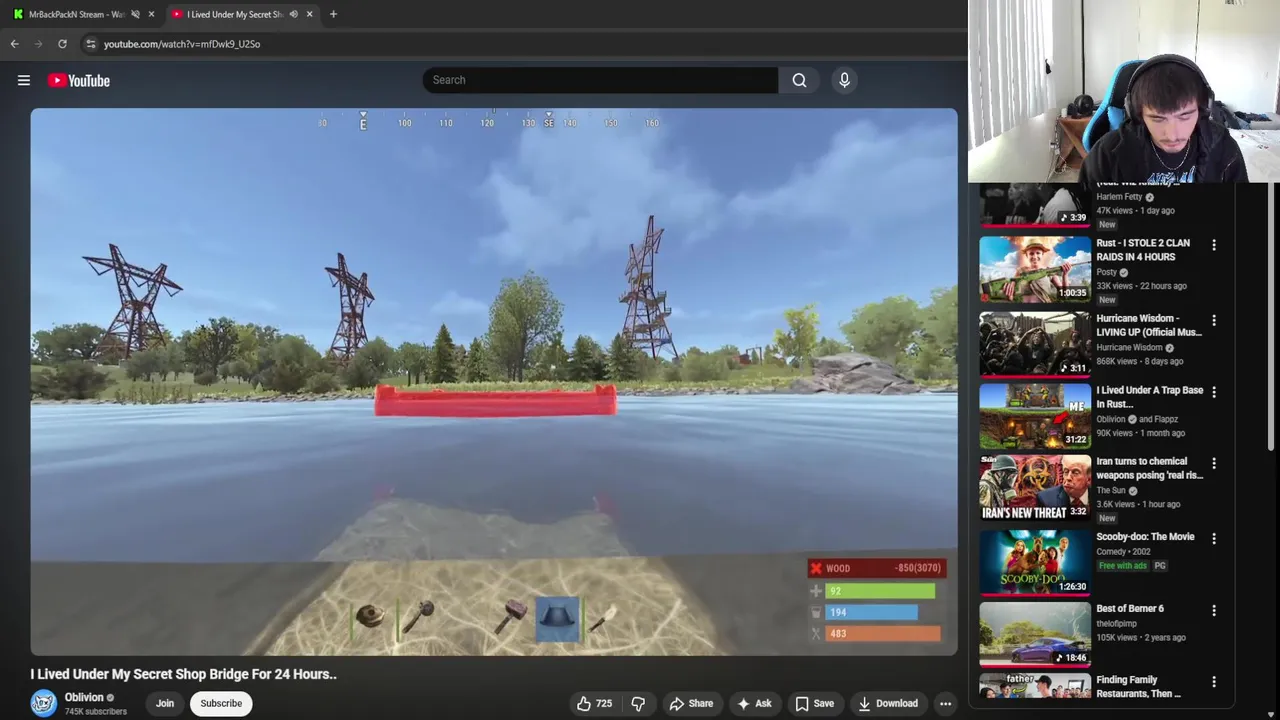This screenshot has height=720, width=1280.
Task: Join the Oblivion channel membership
Action: pos(165,703)
